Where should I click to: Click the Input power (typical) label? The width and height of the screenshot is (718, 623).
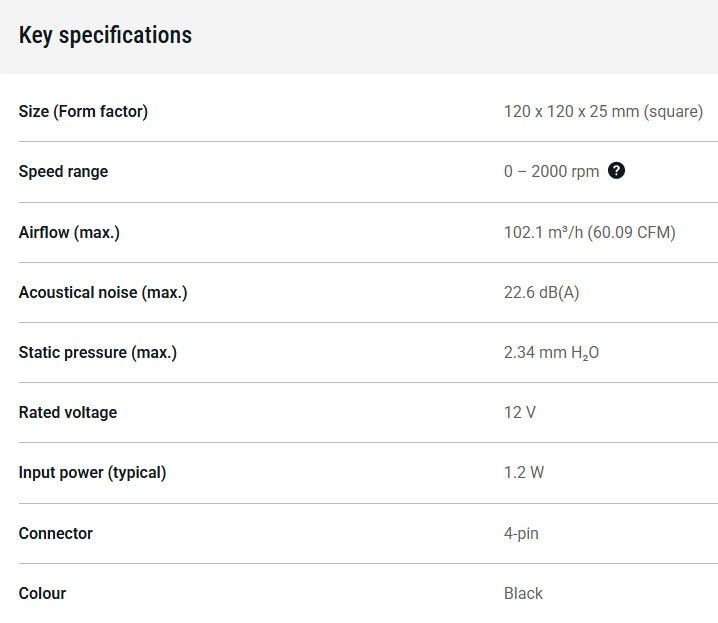click(92, 472)
